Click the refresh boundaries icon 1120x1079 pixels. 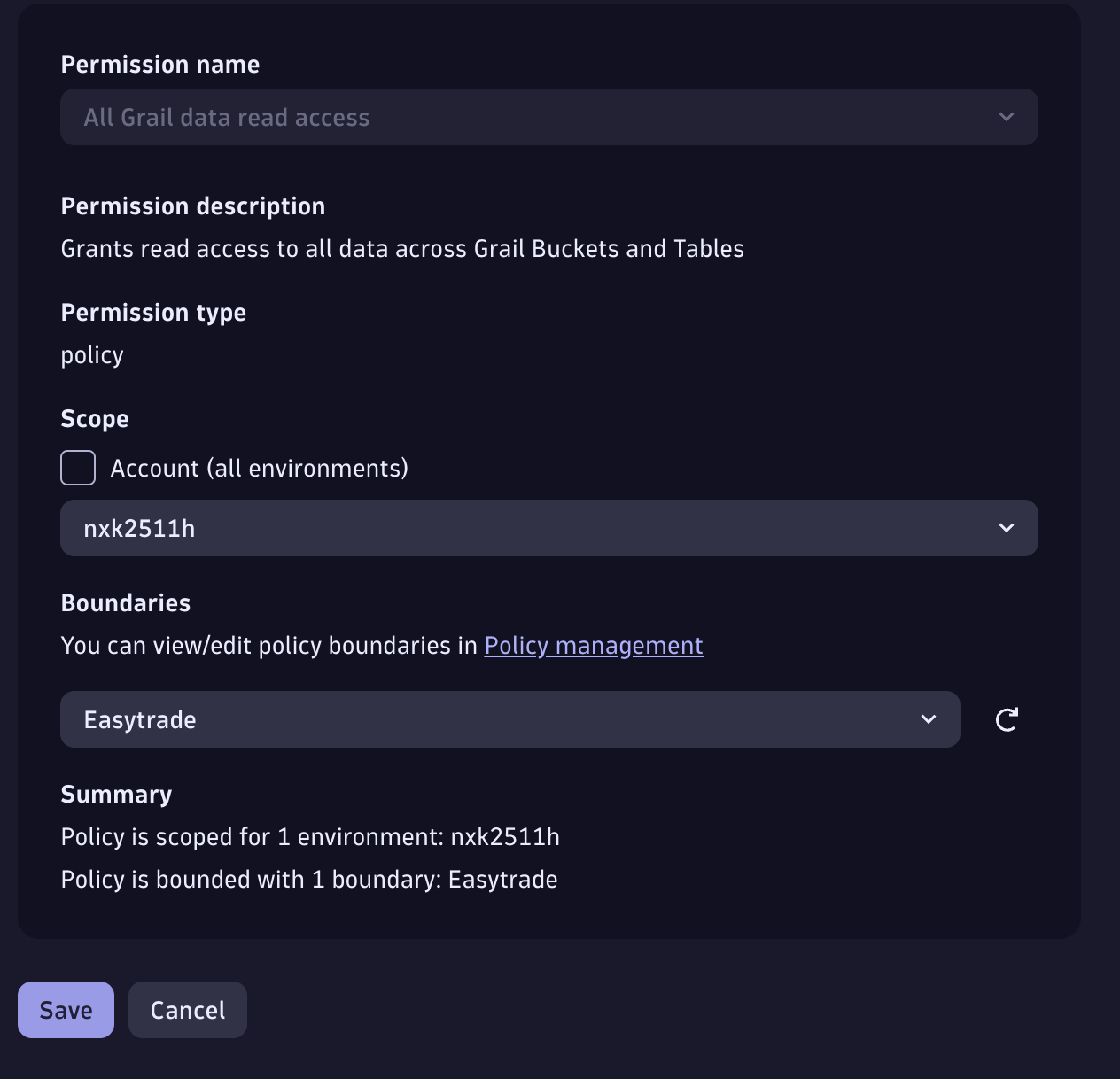pos(1007,719)
